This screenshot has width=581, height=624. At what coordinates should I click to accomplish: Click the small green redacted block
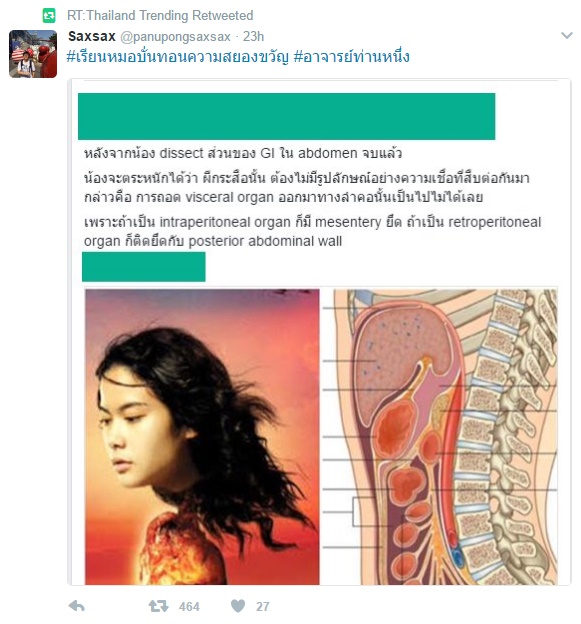(144, 267)
